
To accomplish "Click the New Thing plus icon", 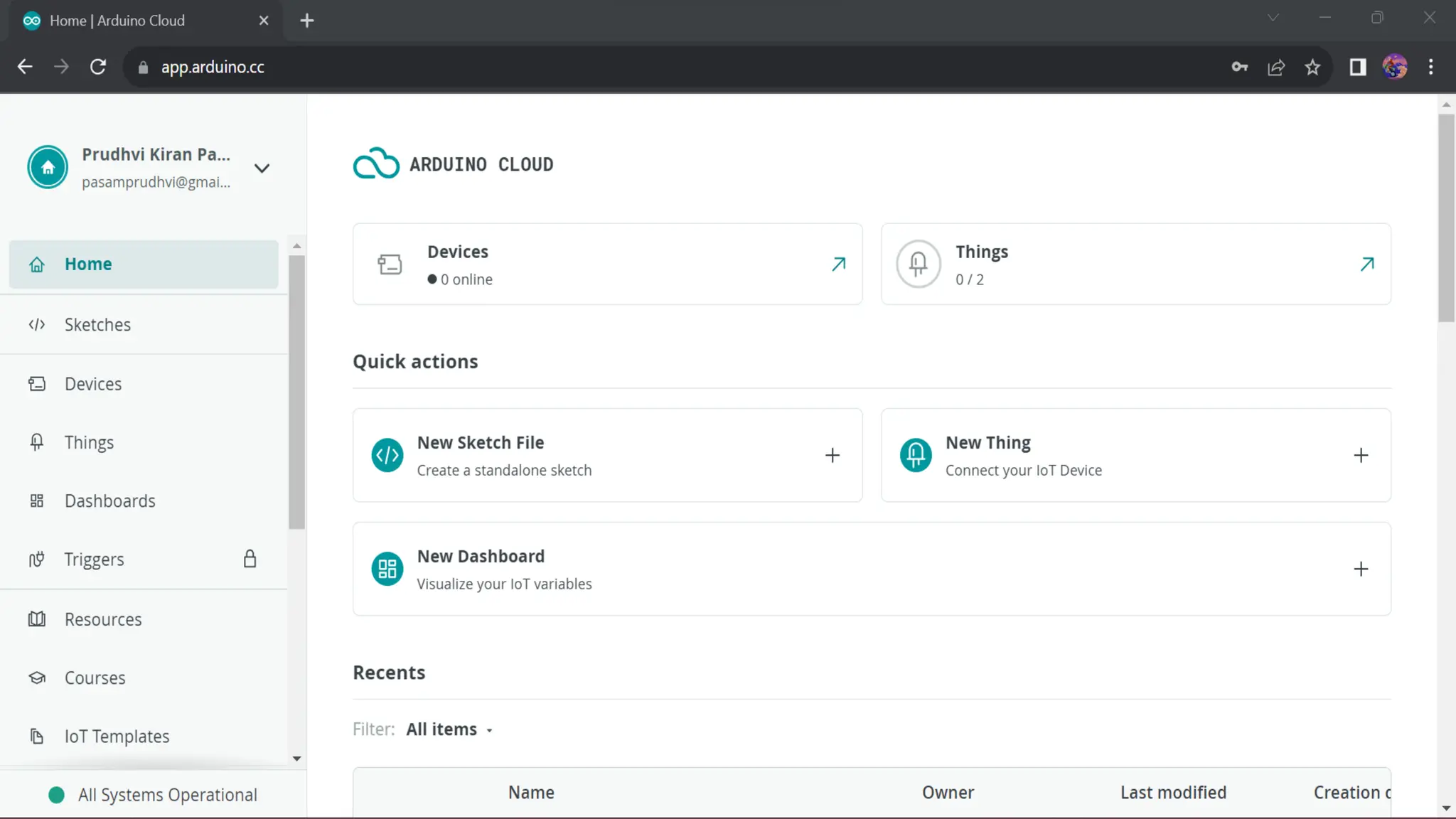I will click(1360, 455).
